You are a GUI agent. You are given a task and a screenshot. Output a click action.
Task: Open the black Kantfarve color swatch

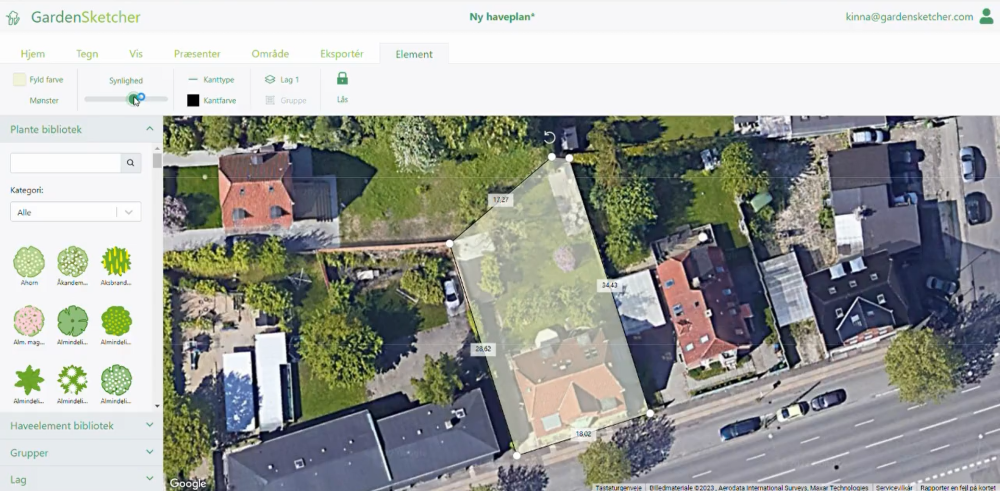click(193, 101)
